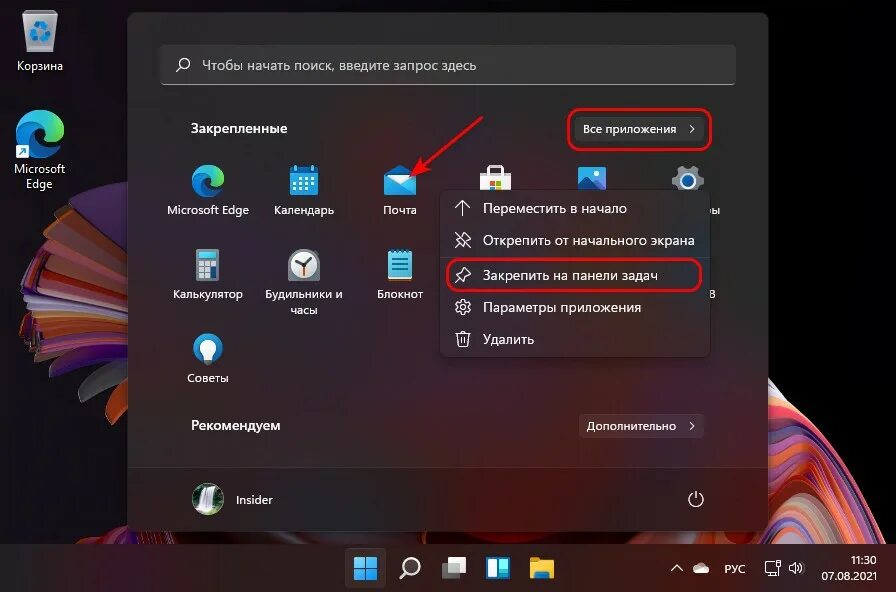
Task: Open the Блокнот notepad app
Action: [399, 274]
